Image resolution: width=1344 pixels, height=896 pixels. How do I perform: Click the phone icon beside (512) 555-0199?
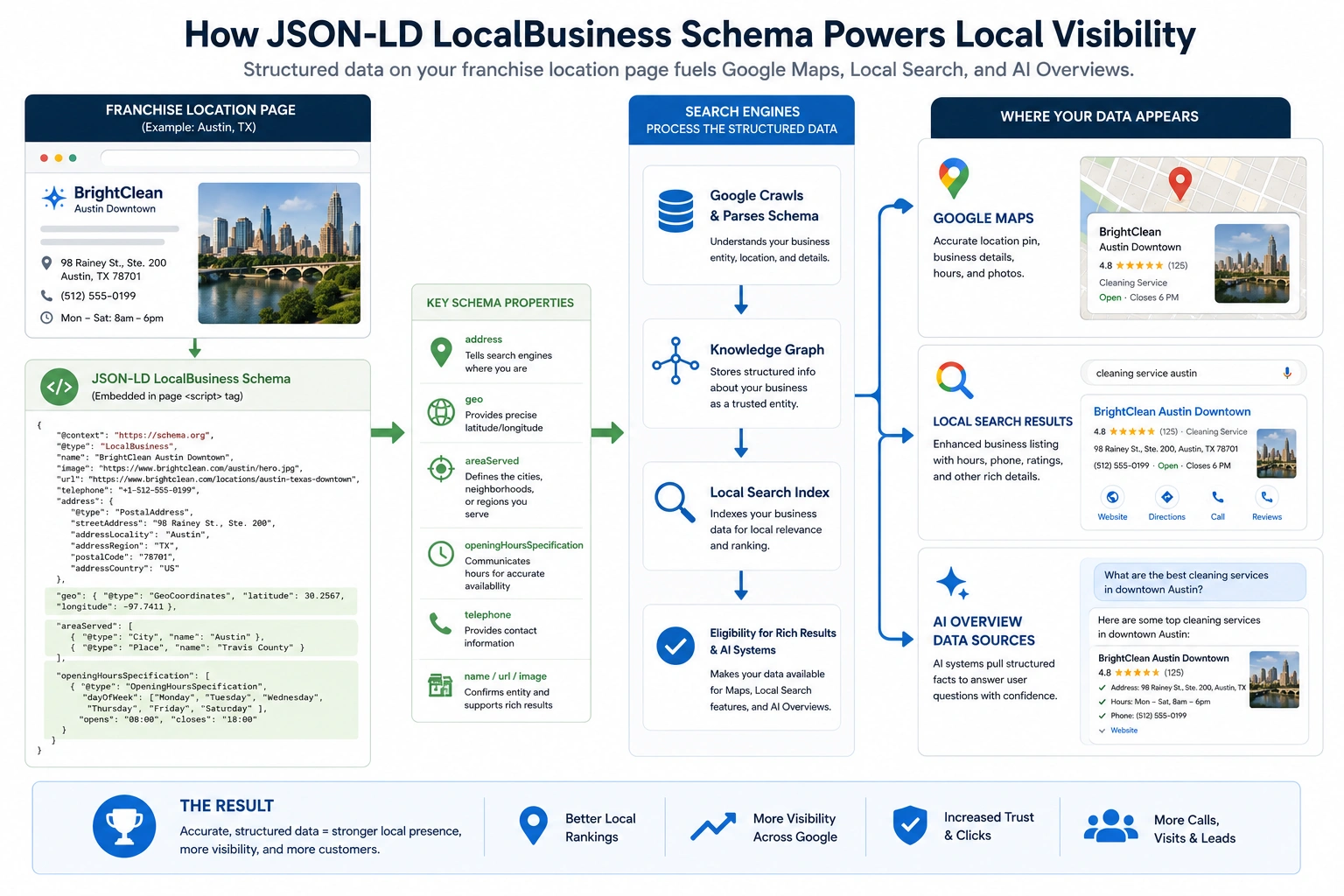click(x=46, y=296)
